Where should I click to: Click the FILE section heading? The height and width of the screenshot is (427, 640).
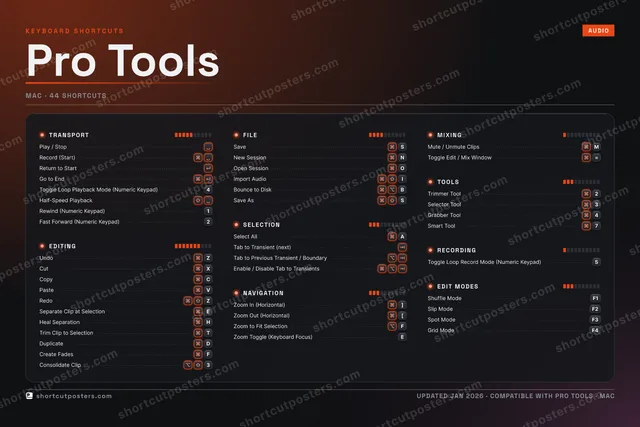pyautogui.click(x=250, y=135)
